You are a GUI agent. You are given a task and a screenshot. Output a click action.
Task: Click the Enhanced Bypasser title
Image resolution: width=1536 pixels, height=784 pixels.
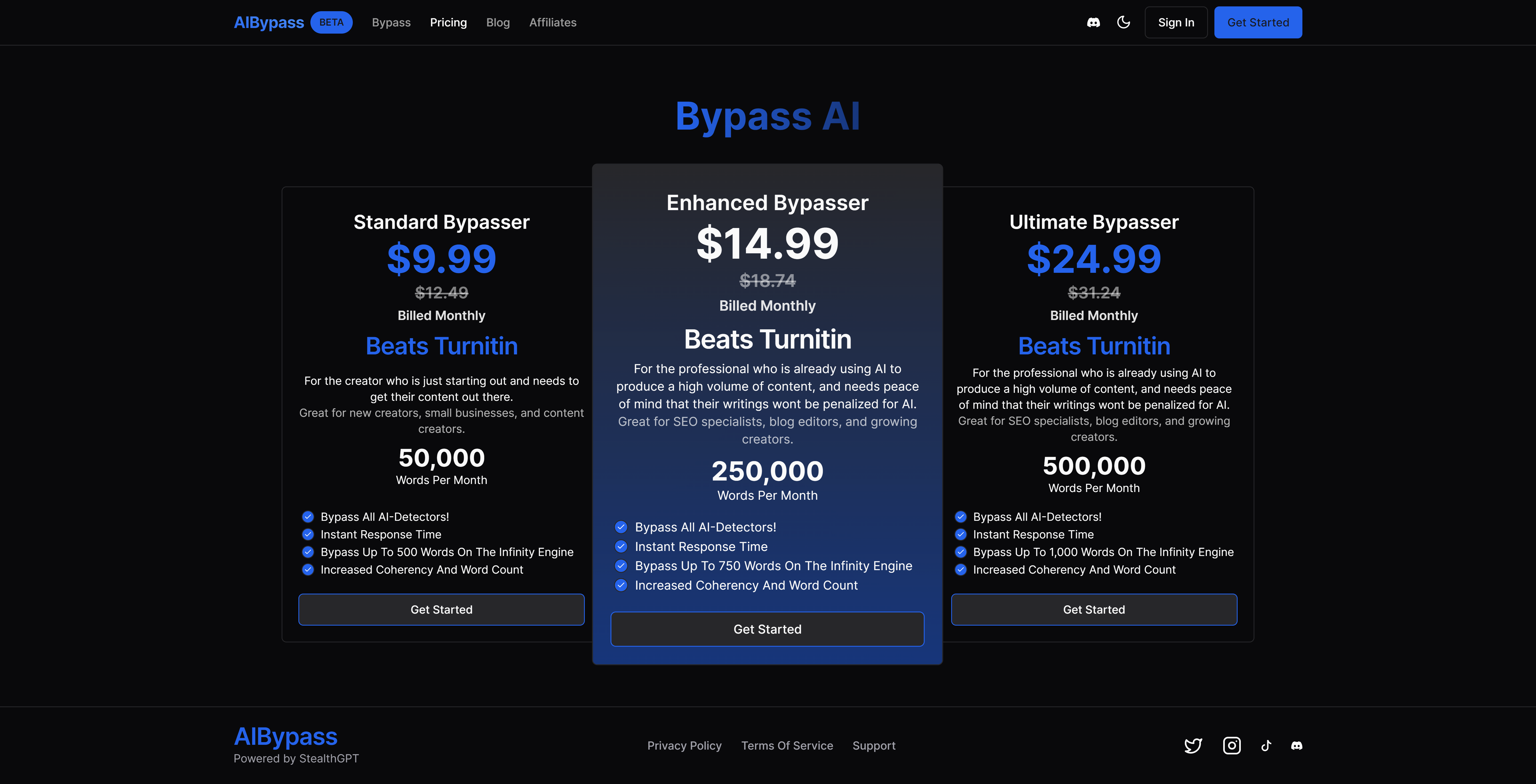click(767, 203)
